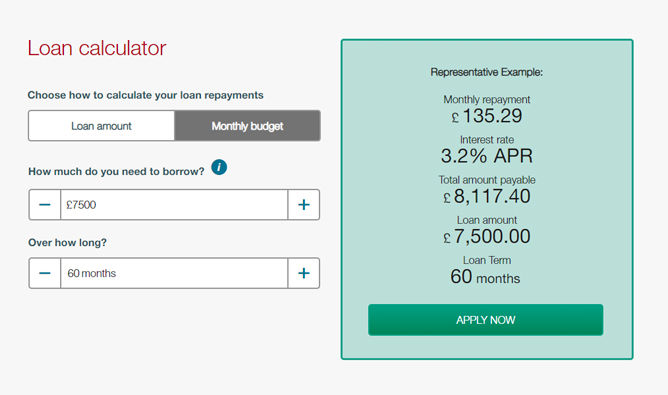Reduce the loan term using minus

pos(45,273)
